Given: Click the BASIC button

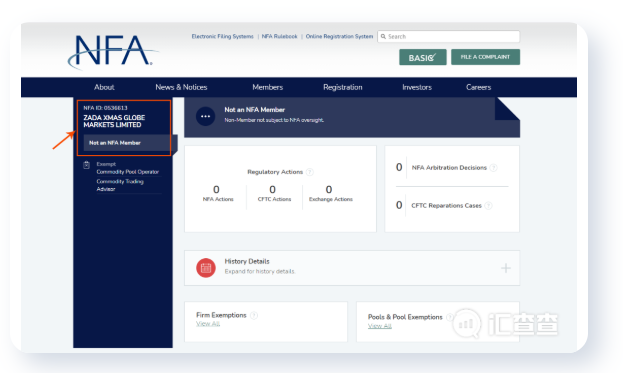Looking at the screenshot, I should 423,57.
